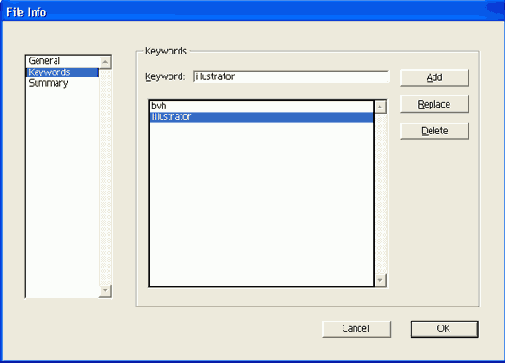Click the category list scrollbar track

[105, 177]
